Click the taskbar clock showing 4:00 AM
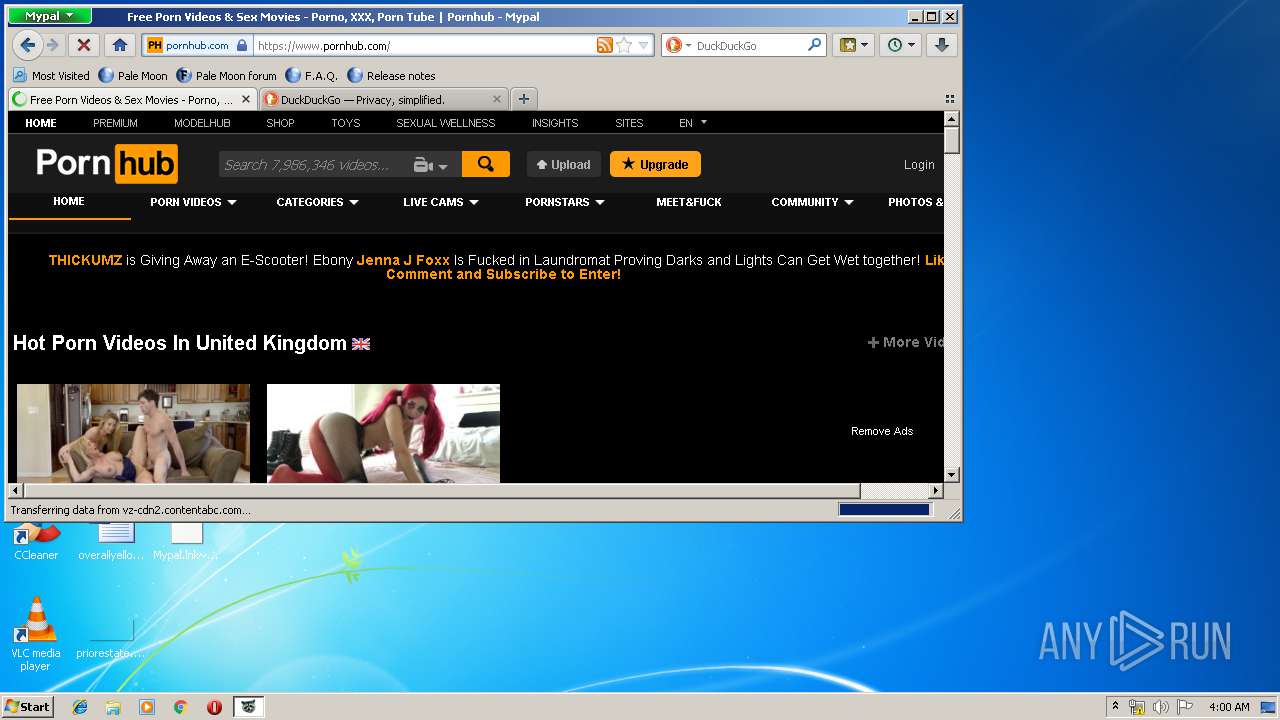This screenshot has height=720, width=1280. (1229, 707)
